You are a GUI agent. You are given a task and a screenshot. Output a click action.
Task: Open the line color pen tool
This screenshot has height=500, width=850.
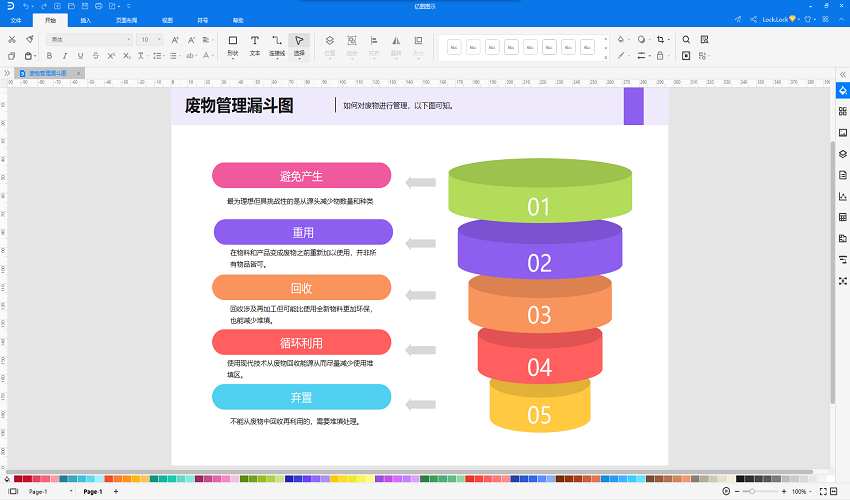pyautogui.click(x=621, y=55)
